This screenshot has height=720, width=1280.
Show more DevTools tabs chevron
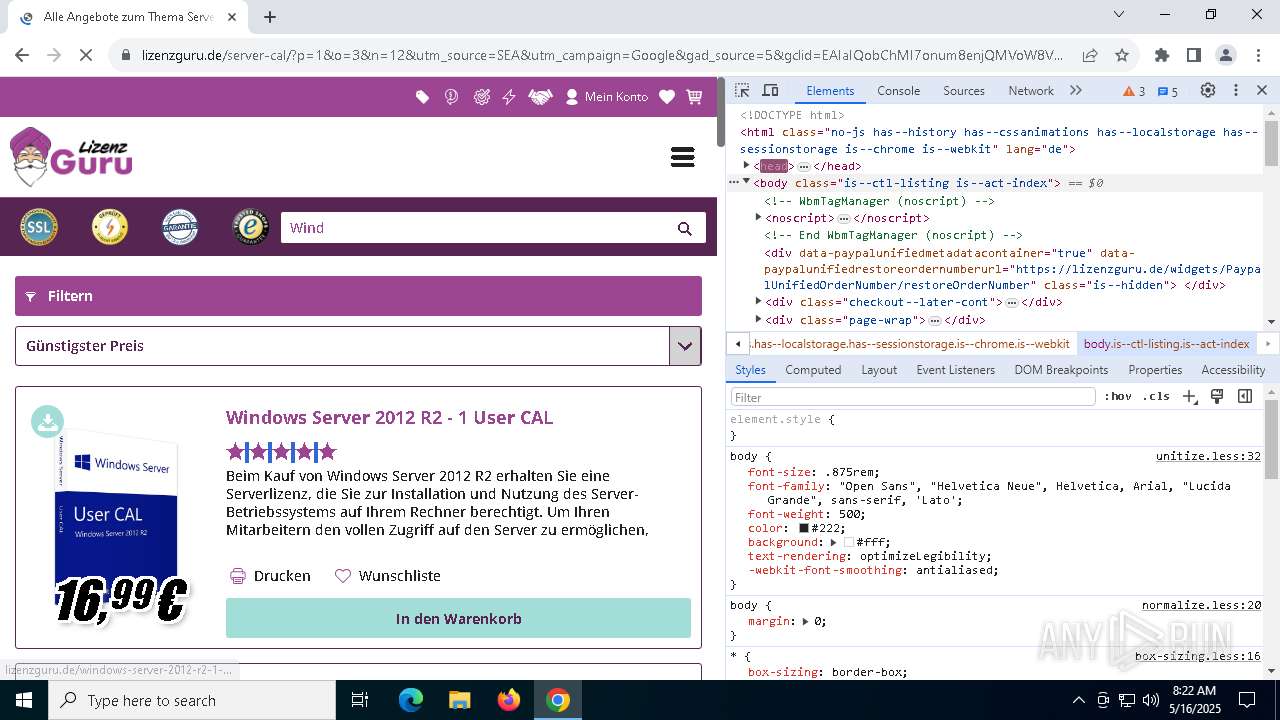(x=1076, y=91)
